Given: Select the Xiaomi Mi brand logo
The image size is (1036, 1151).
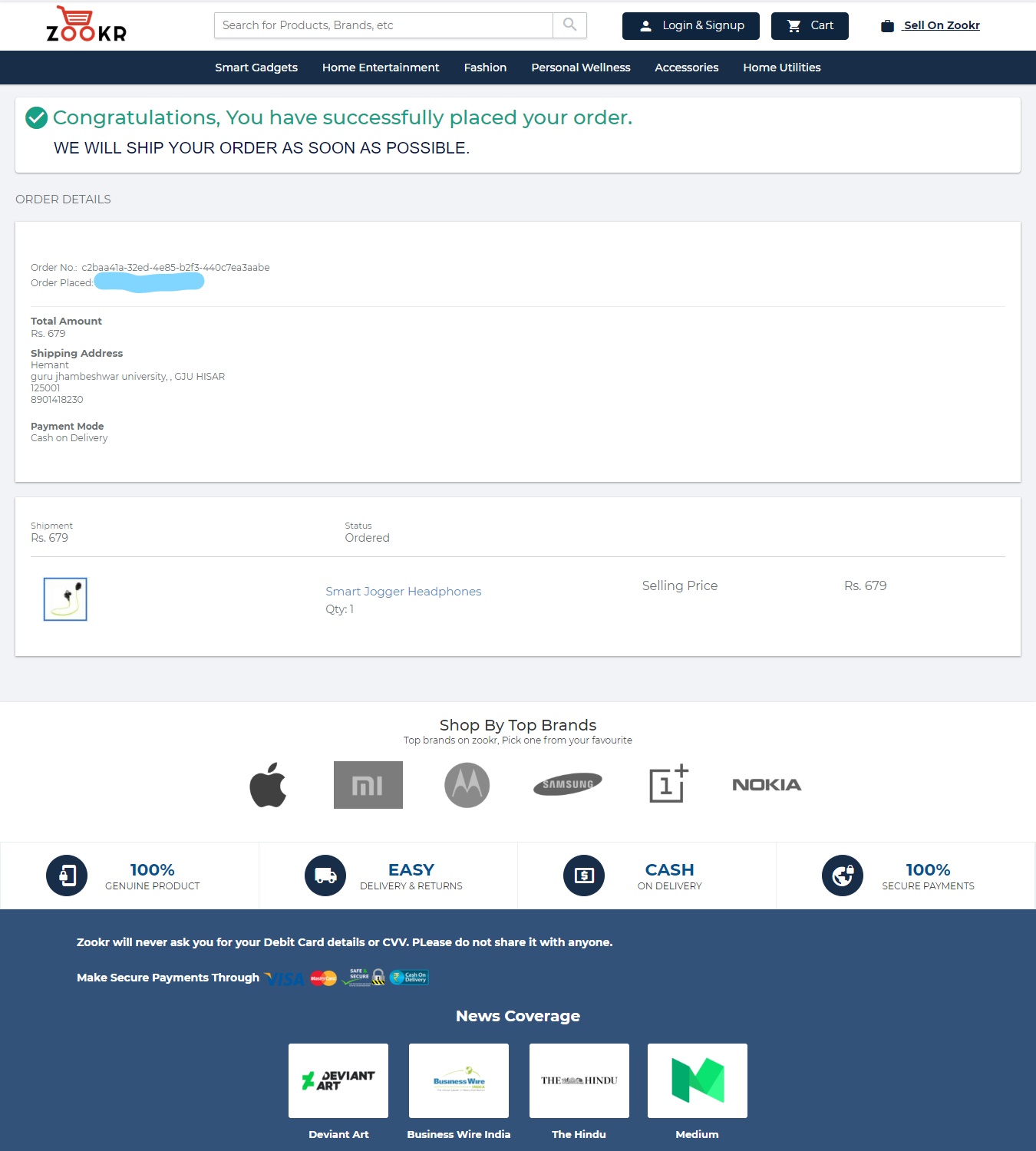Looking at the screenshot, I should [x=368, y=785].
